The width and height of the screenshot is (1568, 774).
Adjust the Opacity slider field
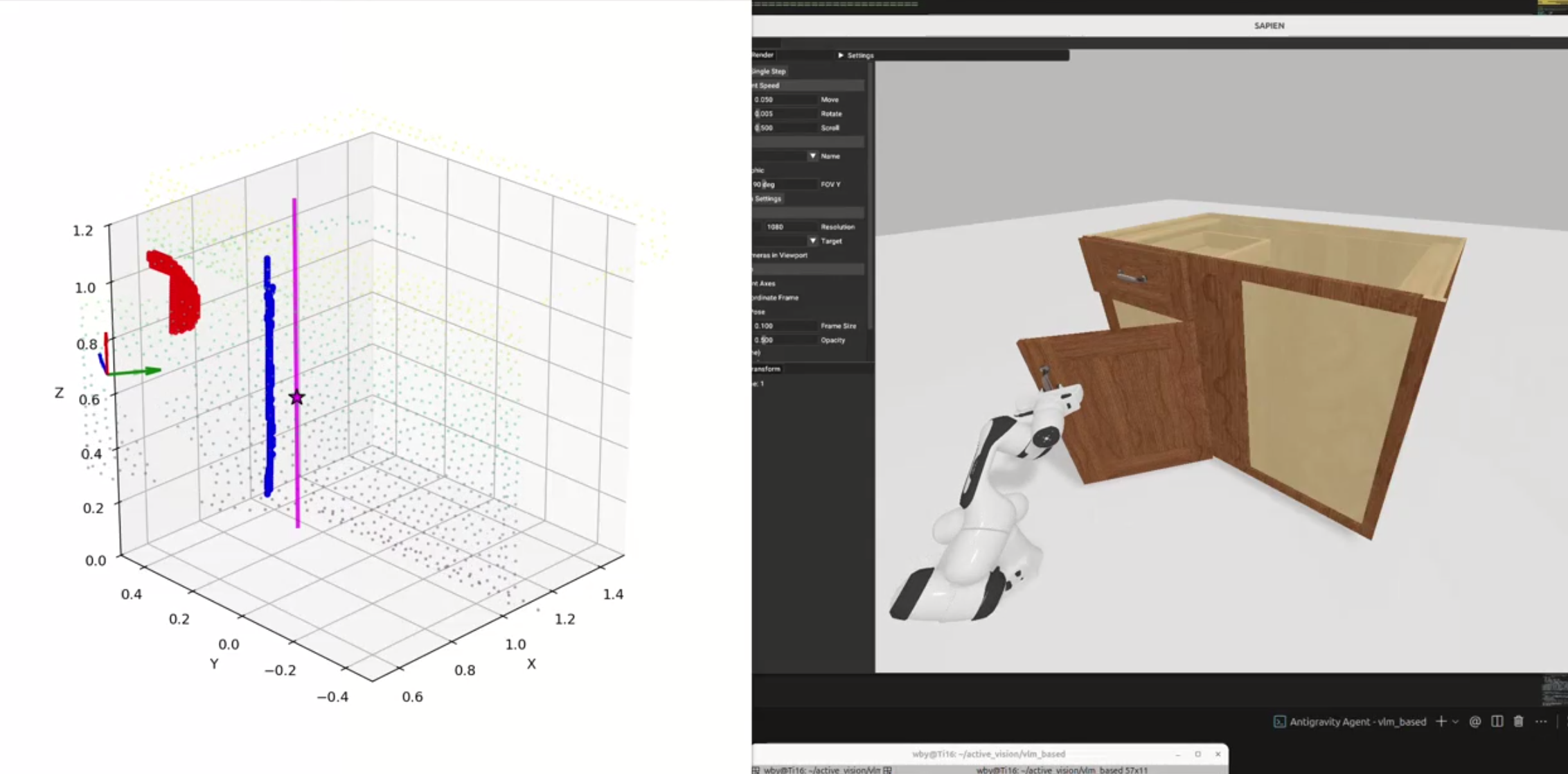coord(784,340)
